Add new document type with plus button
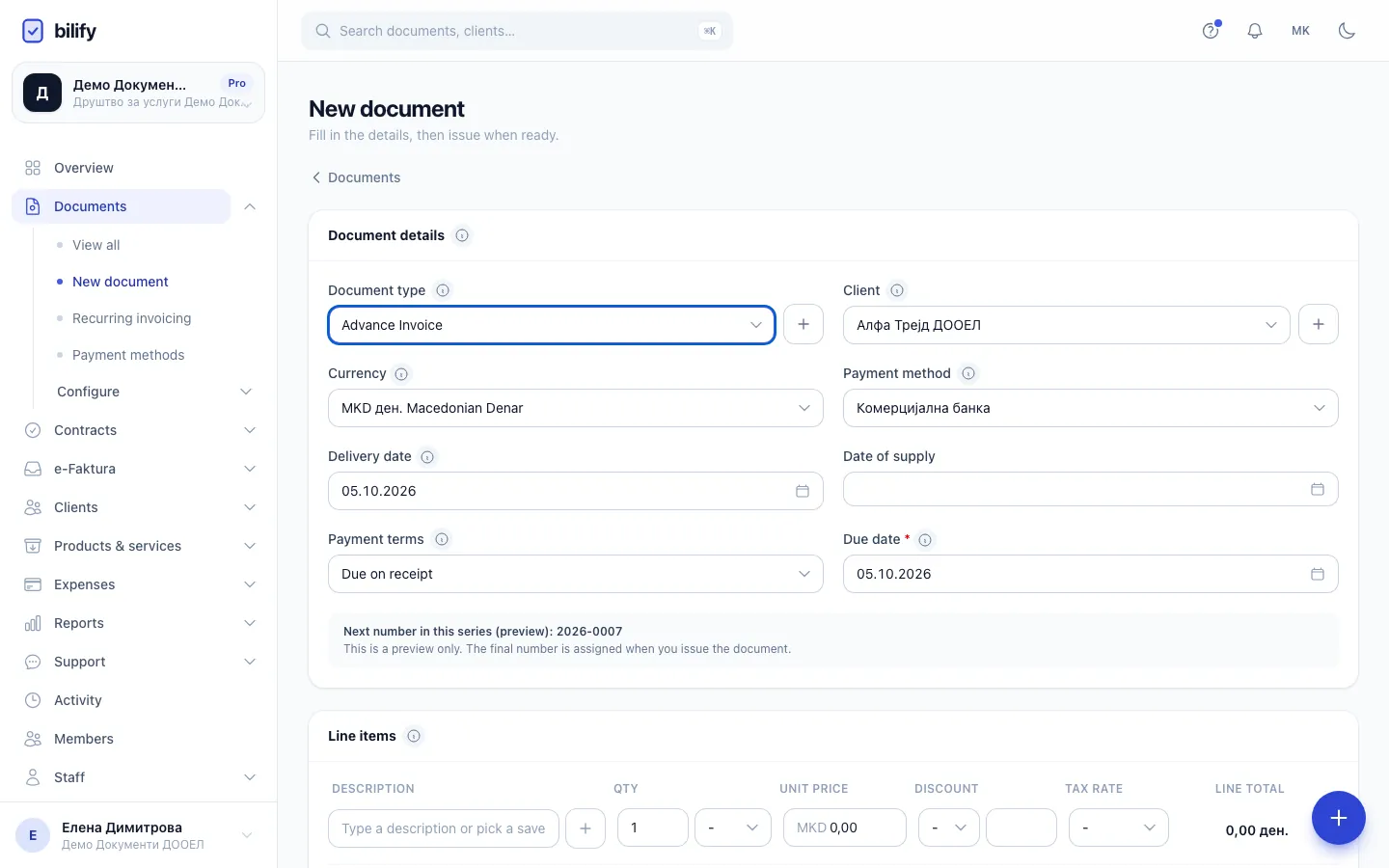The height and width of the screenshot is (868, 1389). (x=803, y=324)
